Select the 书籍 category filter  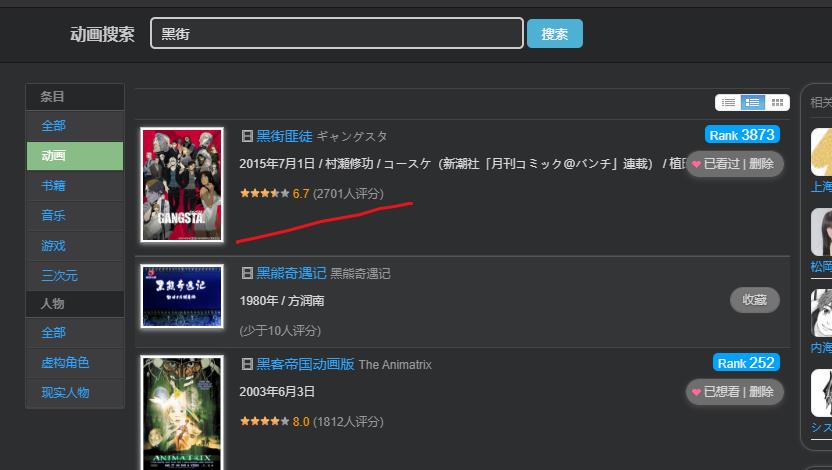[75, 186]
